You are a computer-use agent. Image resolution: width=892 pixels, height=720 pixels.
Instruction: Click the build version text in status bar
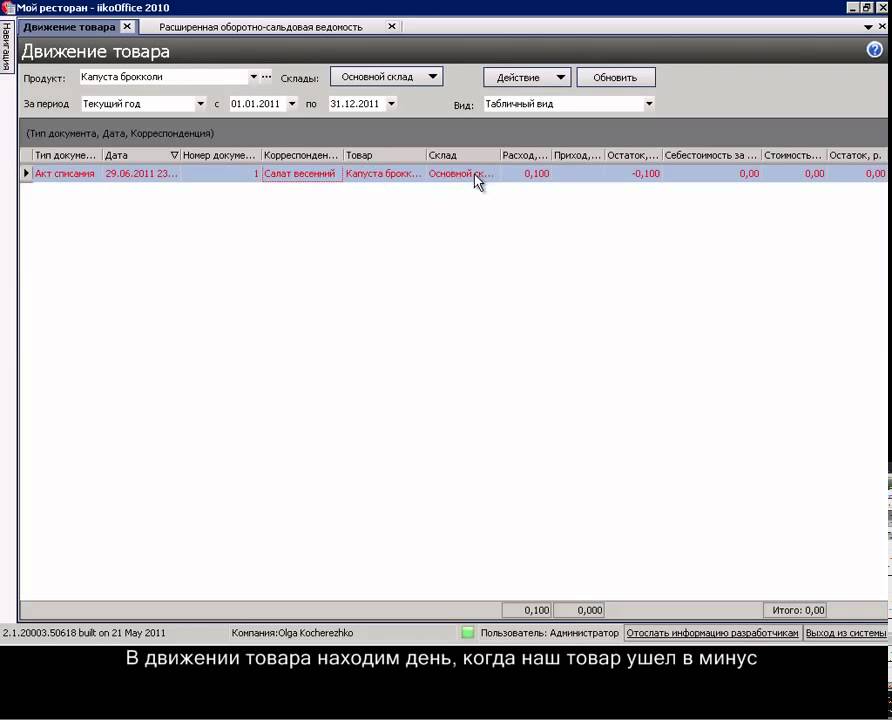[x=84, y=632]
